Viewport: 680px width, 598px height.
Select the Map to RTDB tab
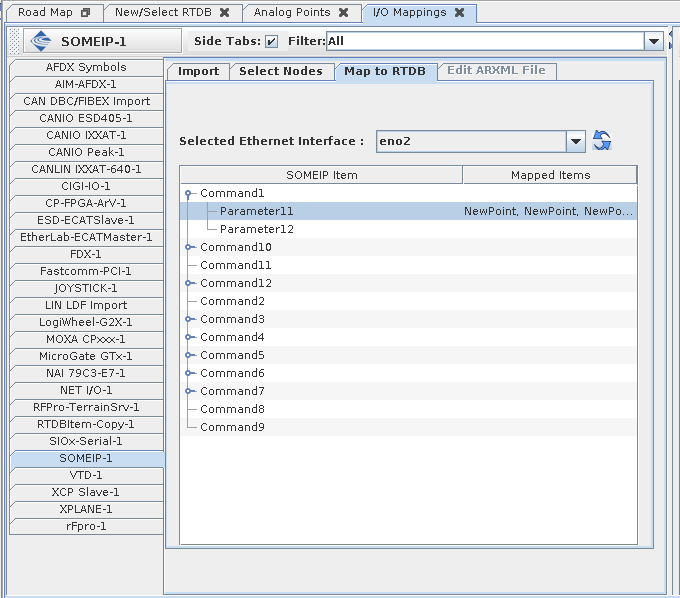[x=385, y=71]
